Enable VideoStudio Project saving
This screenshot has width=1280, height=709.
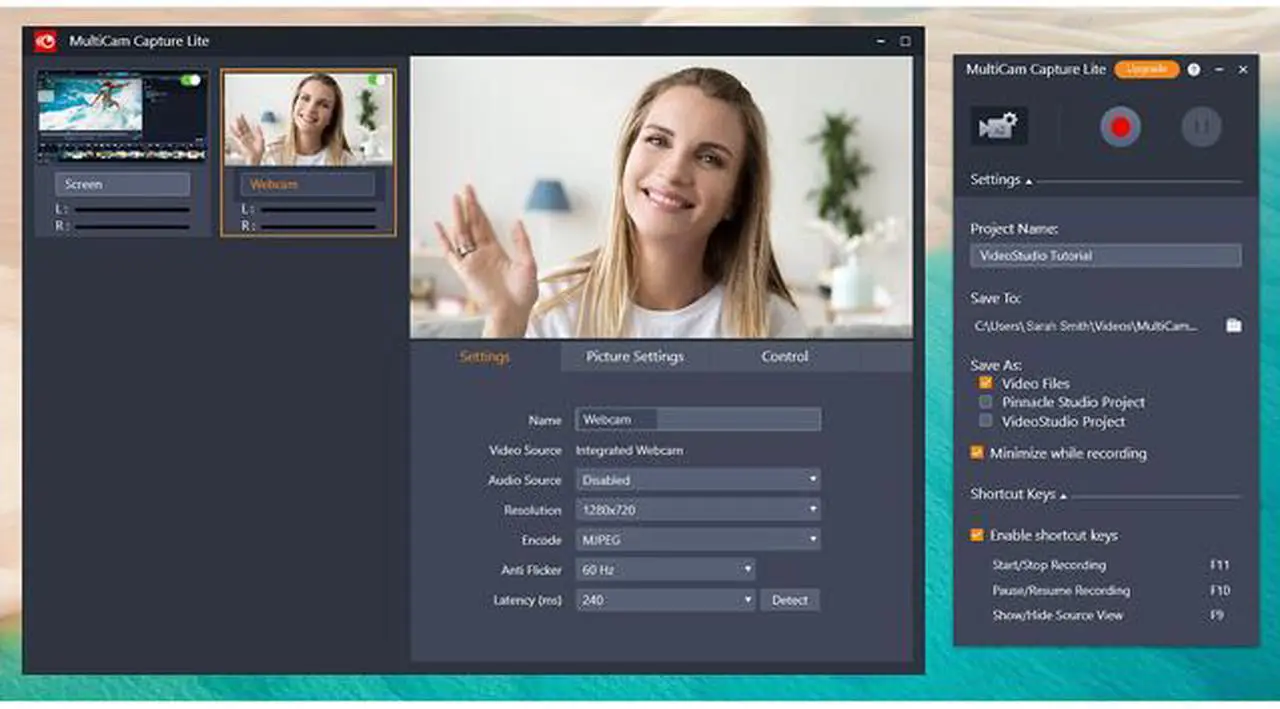coord(986,421)
